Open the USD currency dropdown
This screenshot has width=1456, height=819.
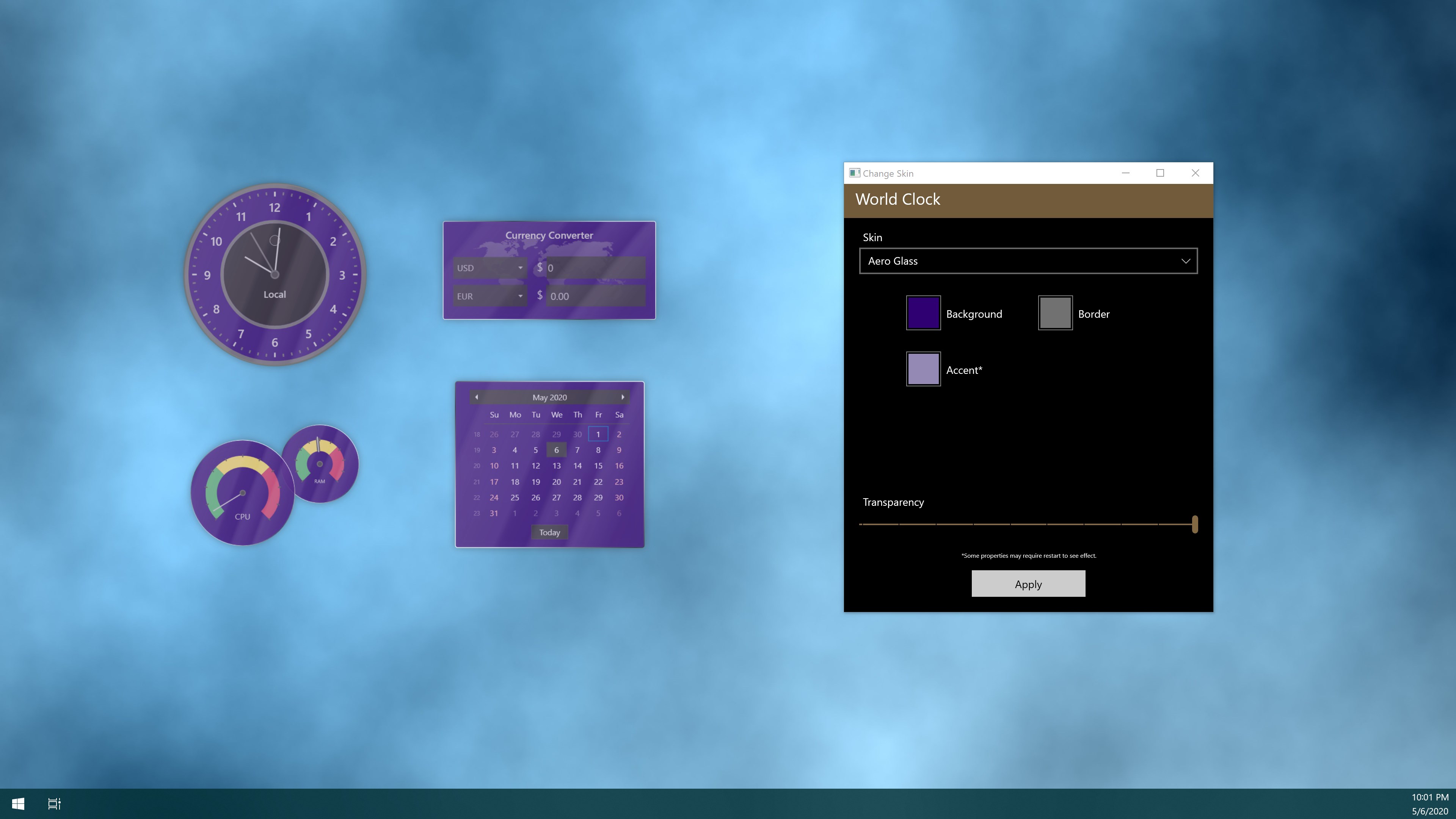[x=490, y=267]
